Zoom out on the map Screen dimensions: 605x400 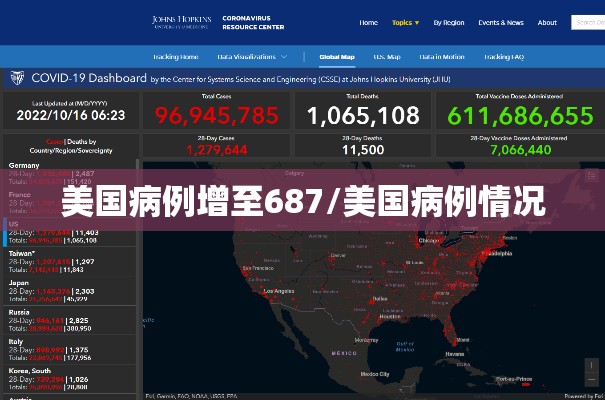[x=591, y=380]
